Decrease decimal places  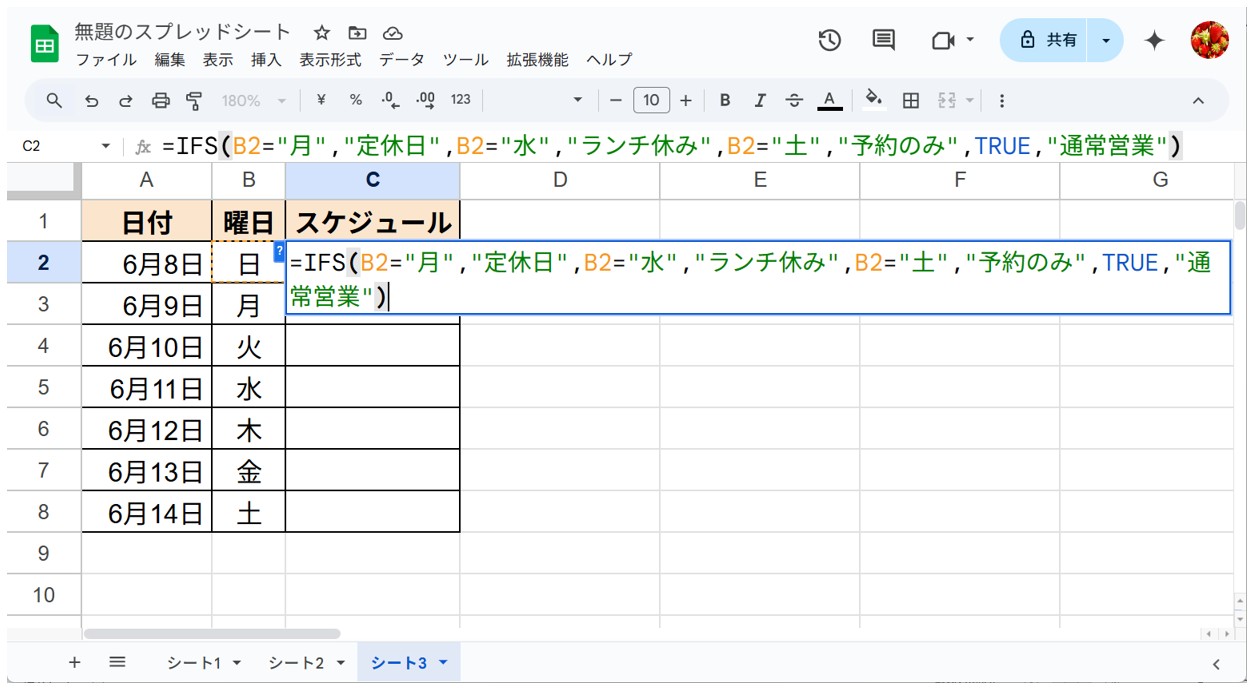[x=391, y=100]
